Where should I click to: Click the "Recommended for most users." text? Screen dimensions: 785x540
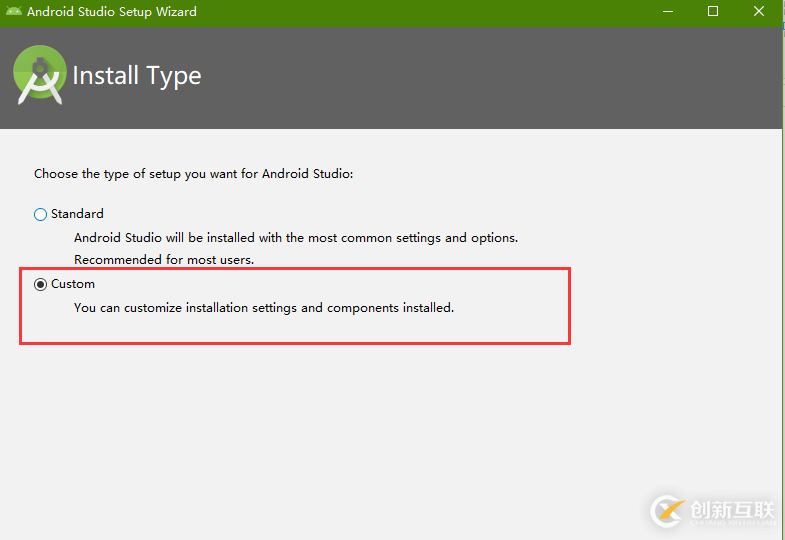pyautogui.click(x=164, y=260)
